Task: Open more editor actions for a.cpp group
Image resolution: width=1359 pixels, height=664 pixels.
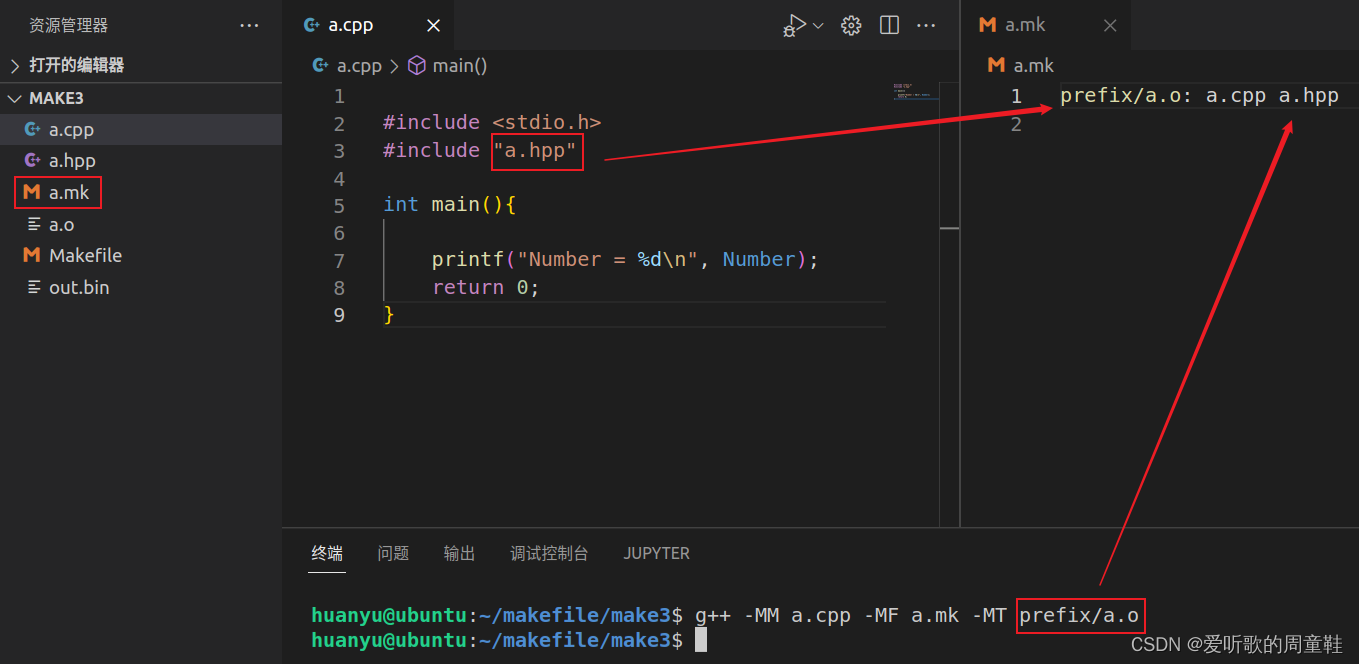Action: coord(927,25)
